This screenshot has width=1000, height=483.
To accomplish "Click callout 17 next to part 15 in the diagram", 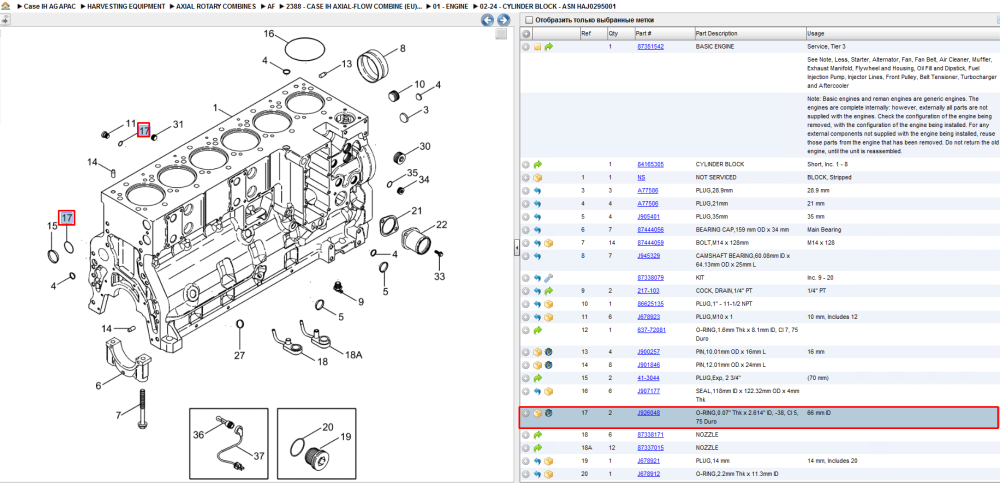I will point(67,218).
